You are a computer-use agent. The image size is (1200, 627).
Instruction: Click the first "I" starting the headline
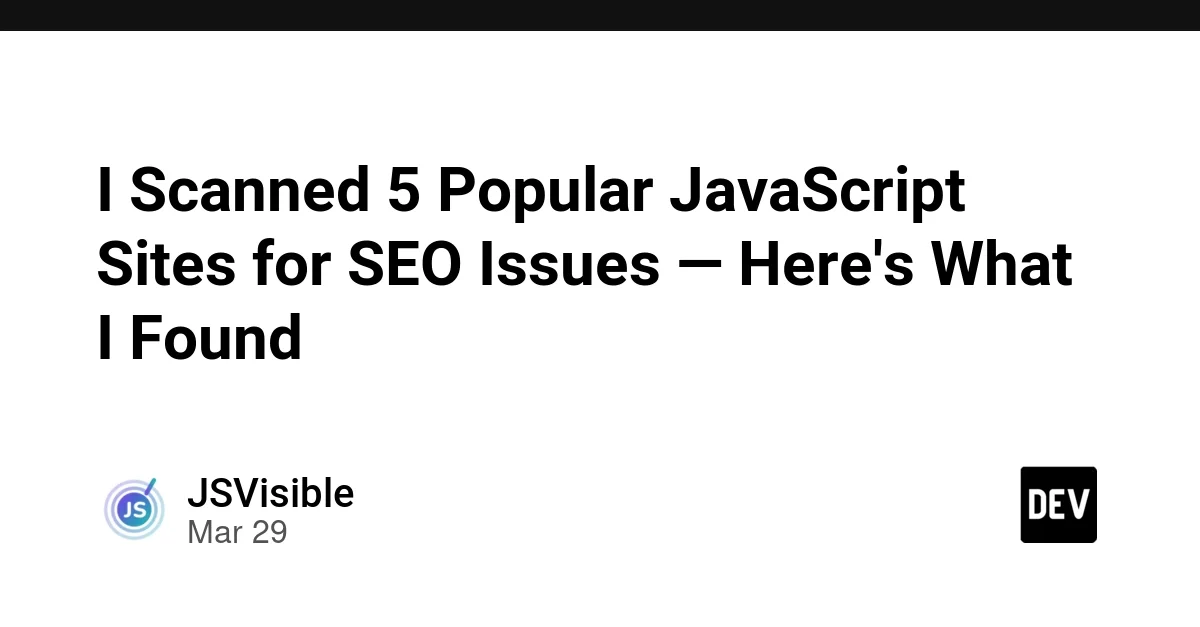[x=103, y=191]
